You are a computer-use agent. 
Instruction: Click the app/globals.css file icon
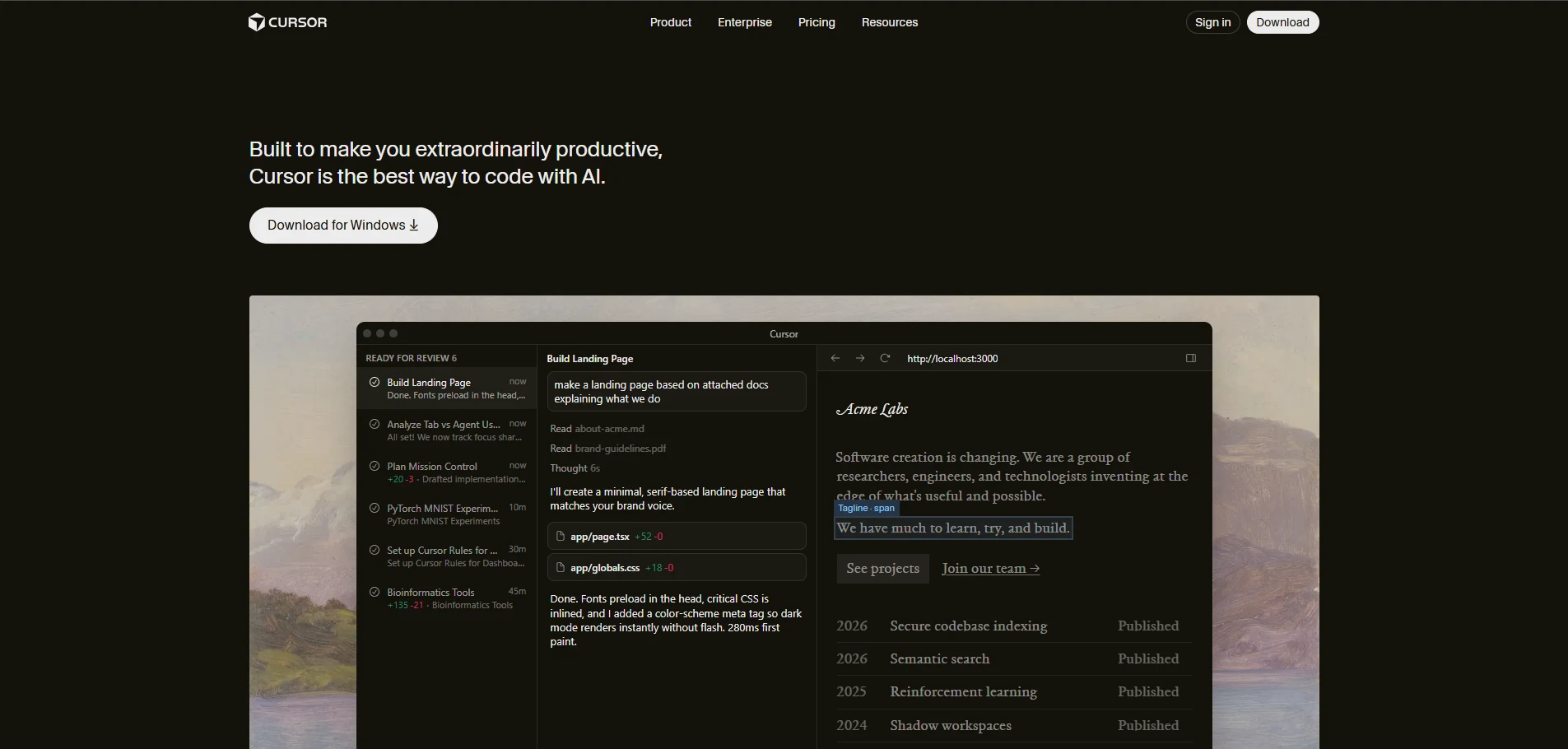[561, 568]
